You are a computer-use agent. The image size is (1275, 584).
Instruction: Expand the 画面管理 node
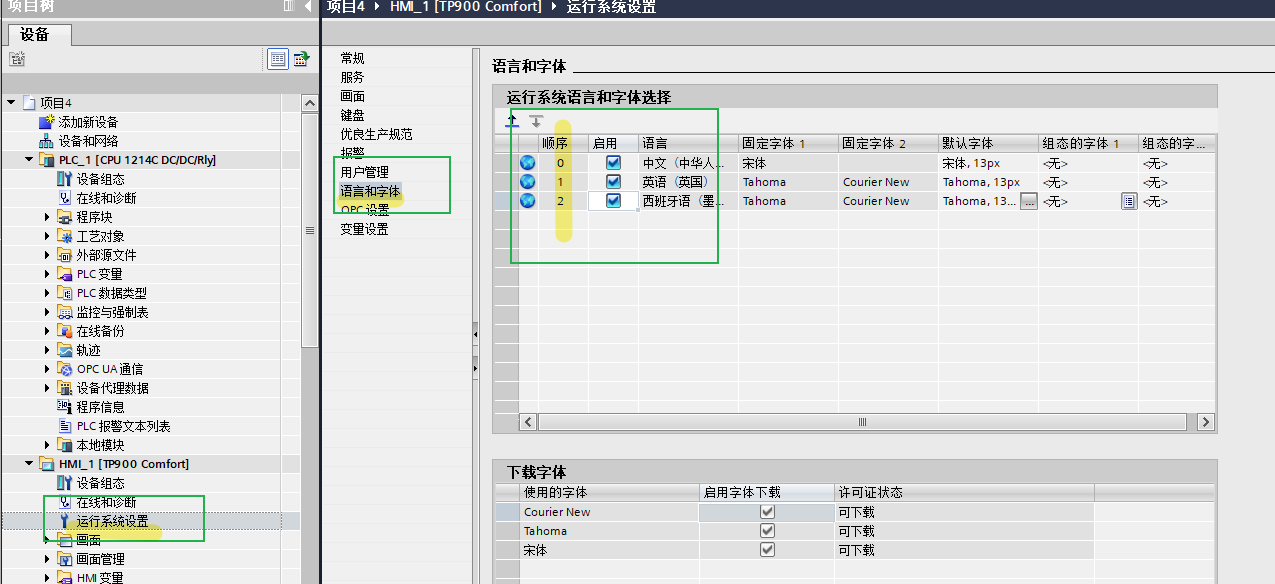pyautogui.click(x=47, y=559)
